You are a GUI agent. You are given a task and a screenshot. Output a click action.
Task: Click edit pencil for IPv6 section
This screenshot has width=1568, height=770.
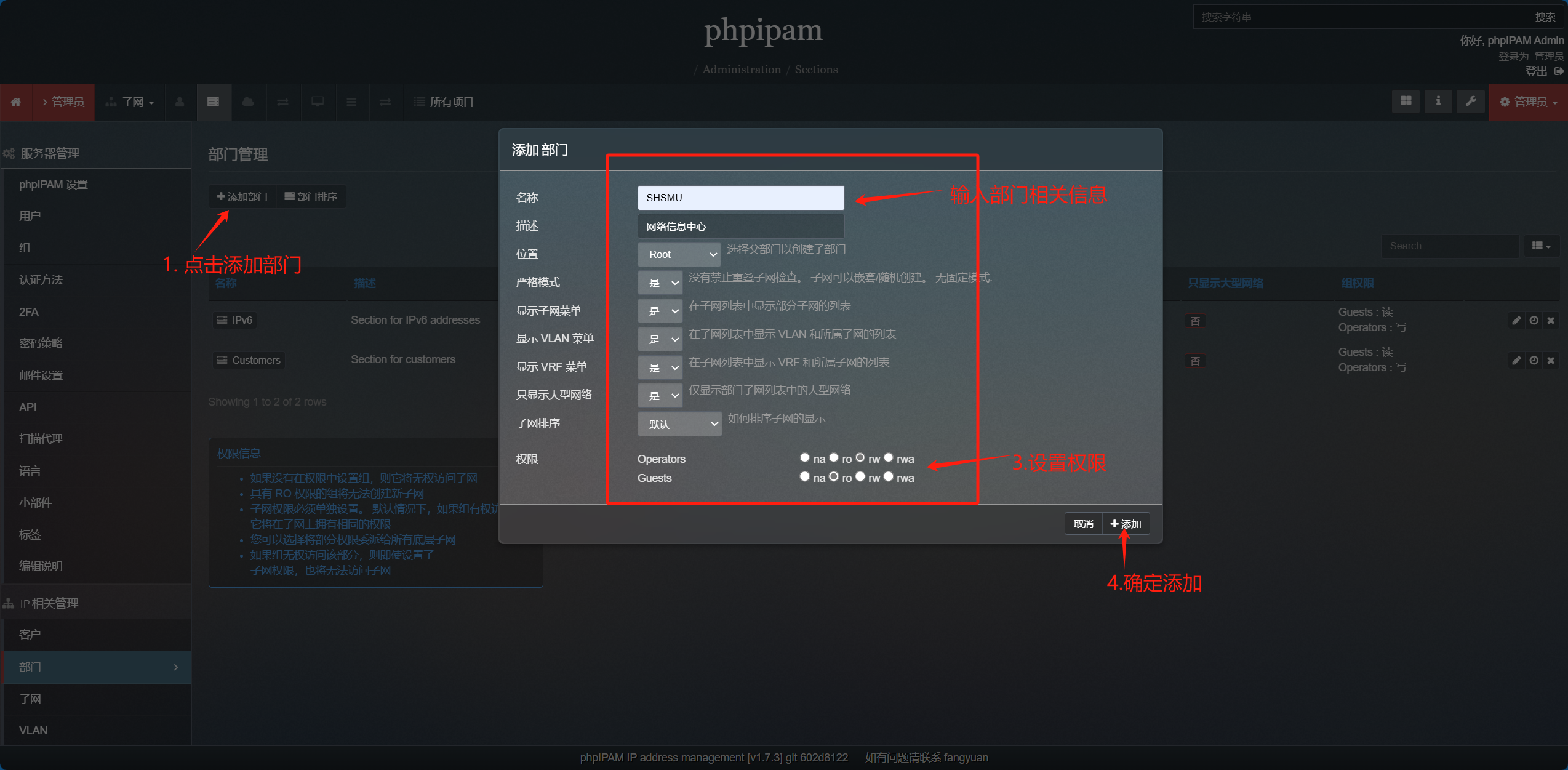tap(1516, 321)
